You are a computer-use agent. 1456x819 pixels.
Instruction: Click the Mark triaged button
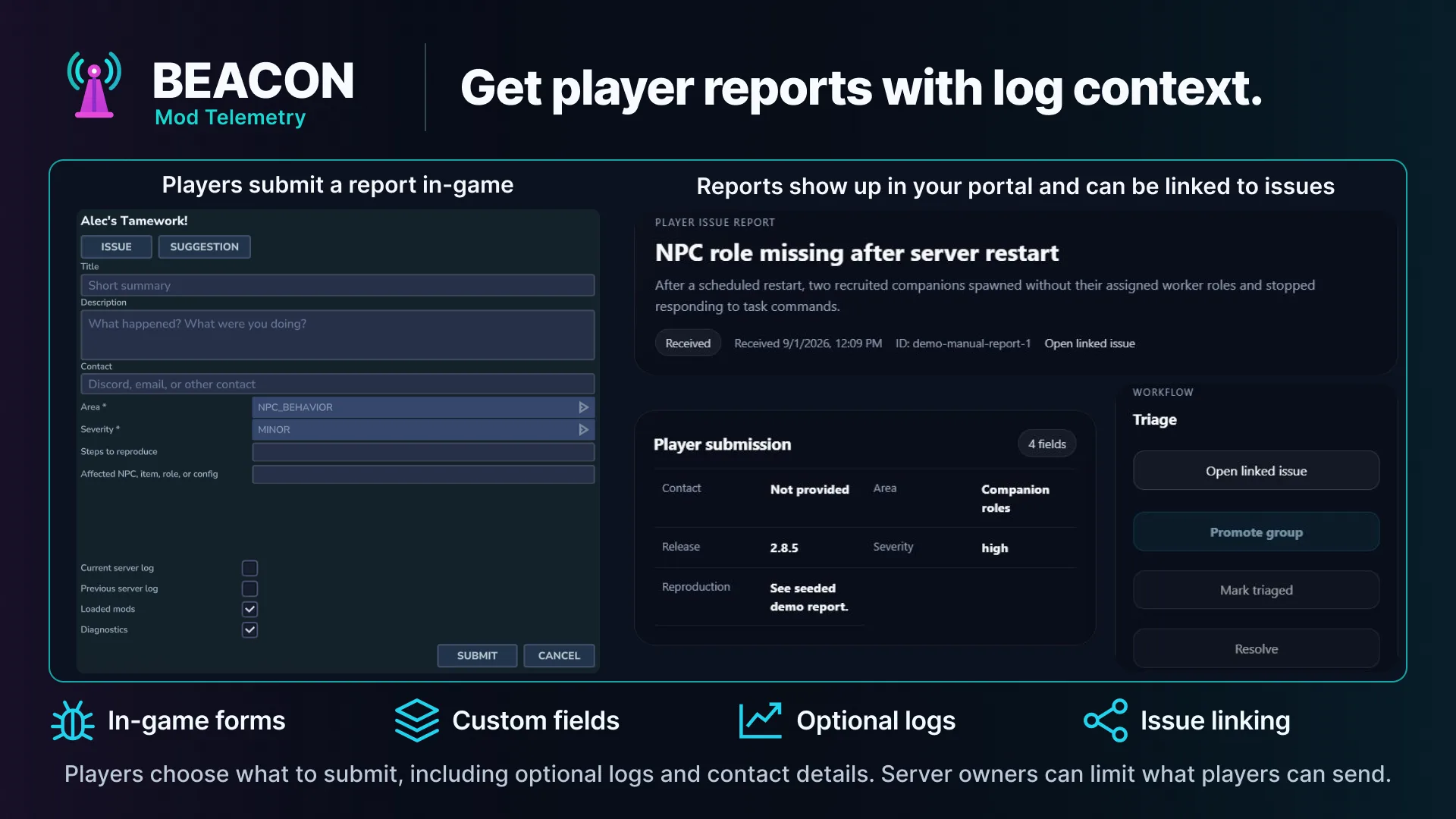coord(1256,590)
